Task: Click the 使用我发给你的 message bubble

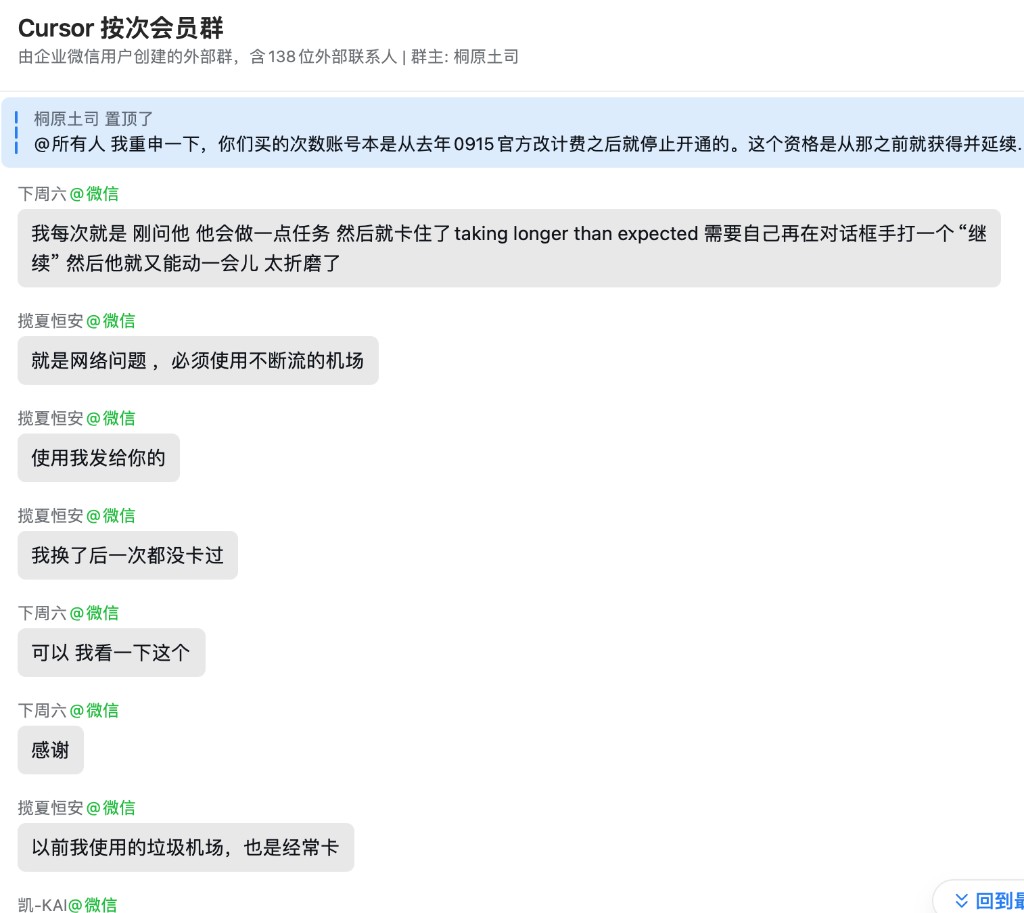Action: pyautogui.click(x=98, y=457)
